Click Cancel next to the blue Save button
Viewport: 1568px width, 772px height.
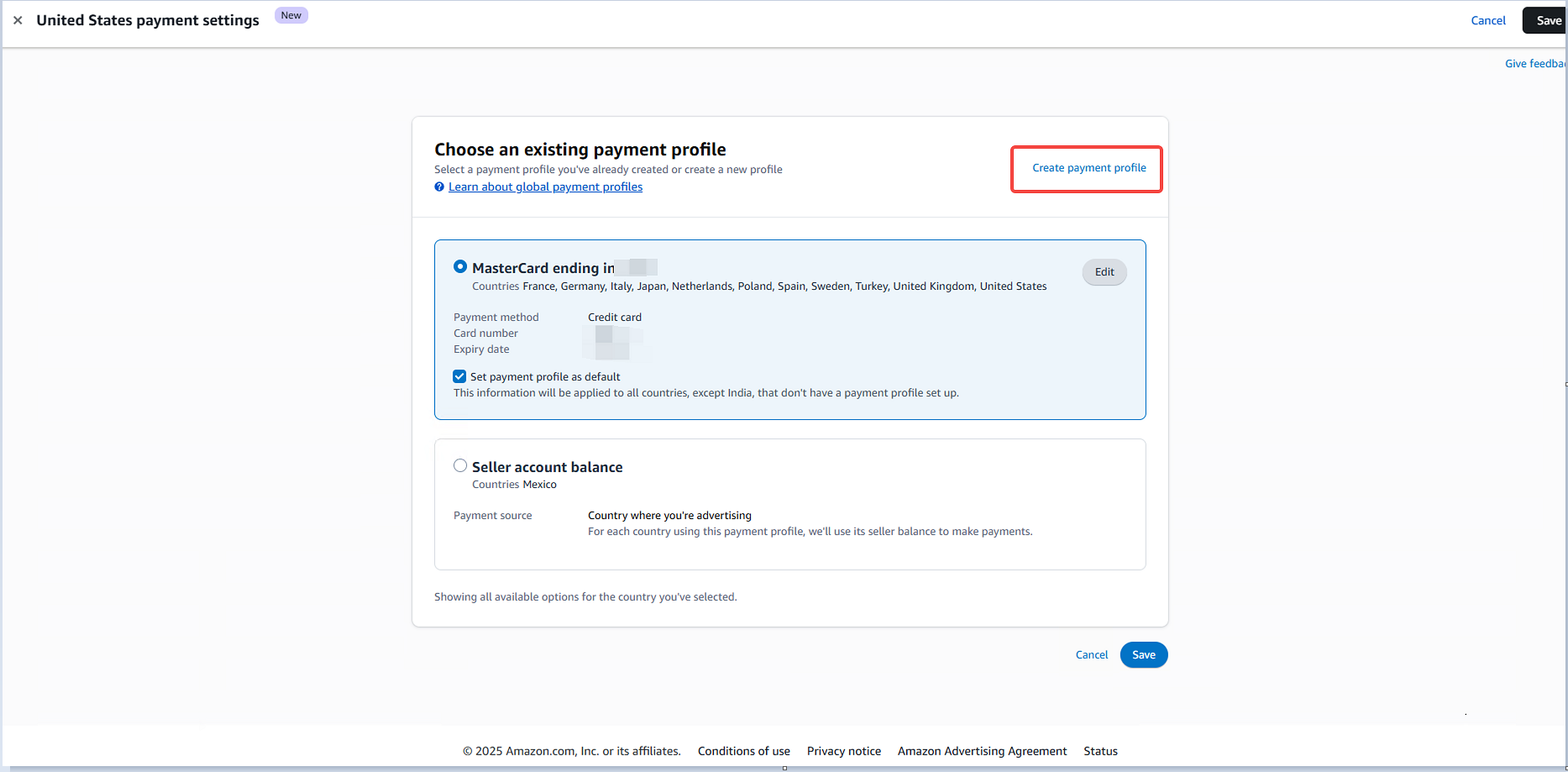tap(1091, 655)
